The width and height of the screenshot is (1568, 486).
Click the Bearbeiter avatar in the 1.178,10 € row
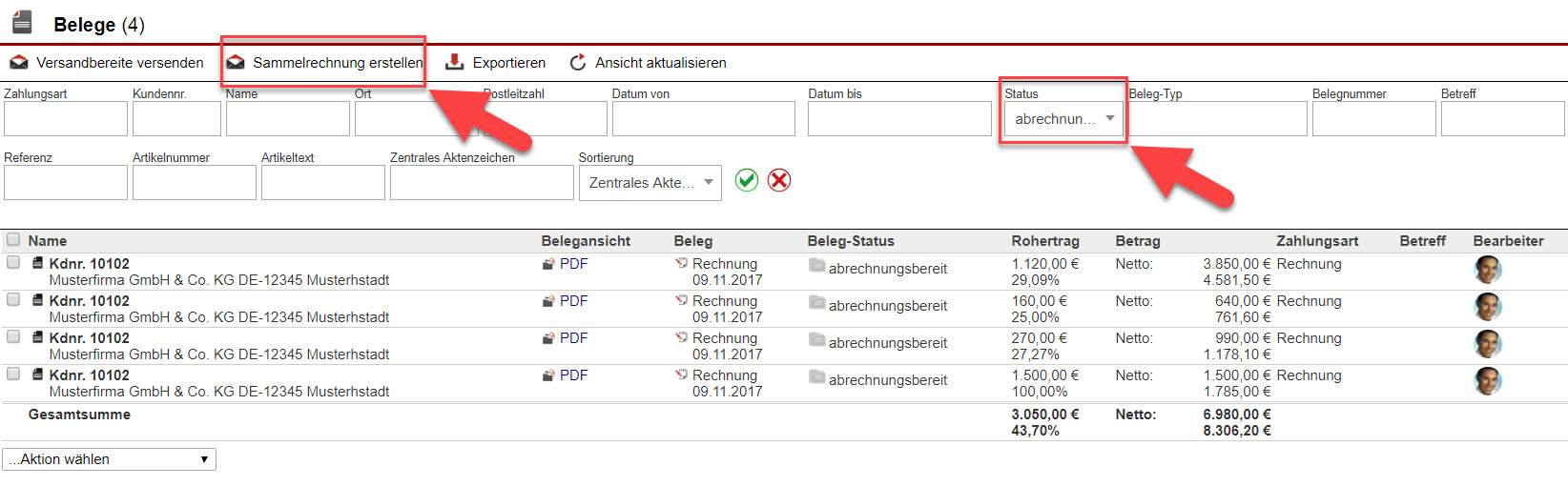pos(1488,344)
